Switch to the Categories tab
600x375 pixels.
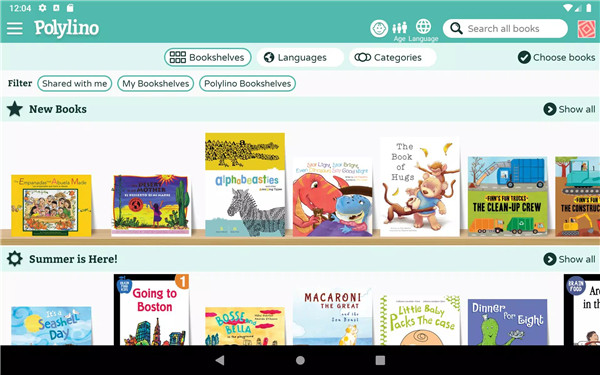pyautogui.click(x=392, y=57)
